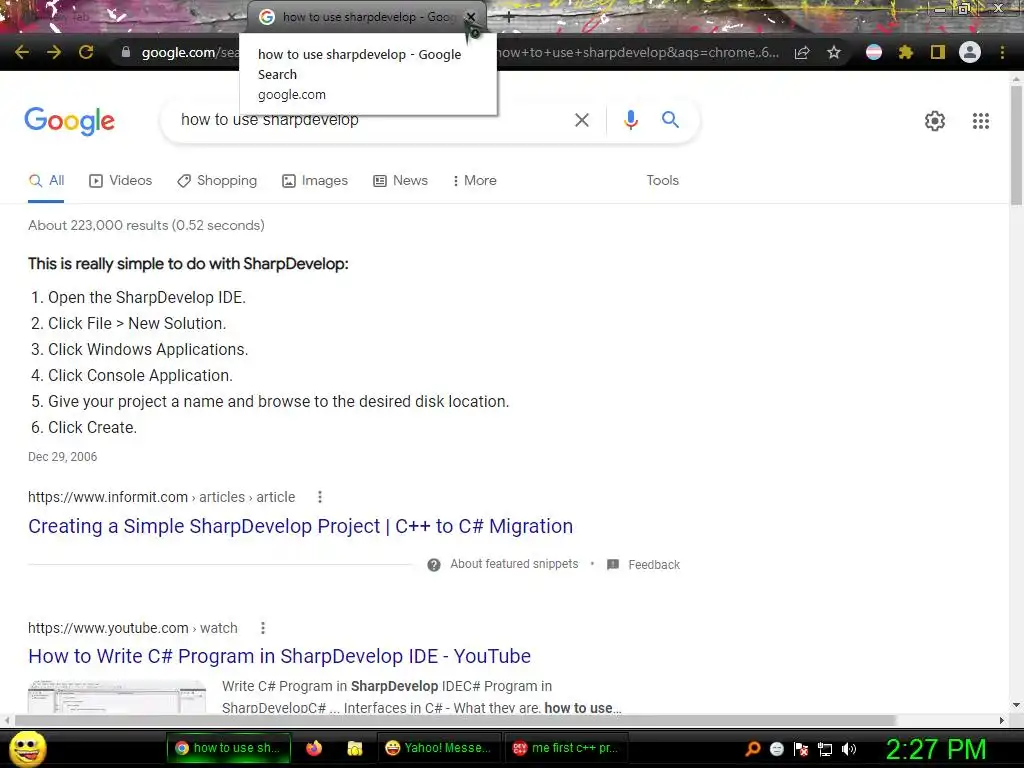The image size is (1024, 768).
Task: Switch to the News tab
Action: [x=400, y=181]
